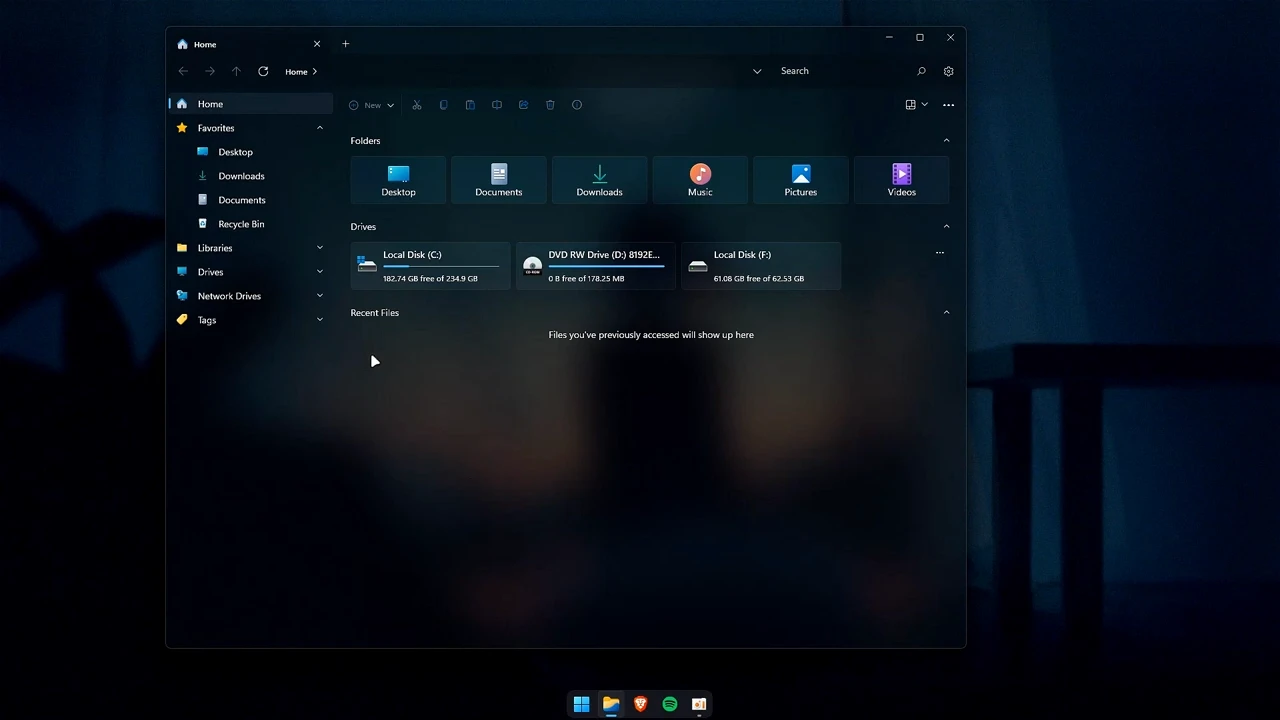The width and height of the screenshot is (1280, 720).
Task: Open File Explorer settings gear
Action: coord(948,71)
